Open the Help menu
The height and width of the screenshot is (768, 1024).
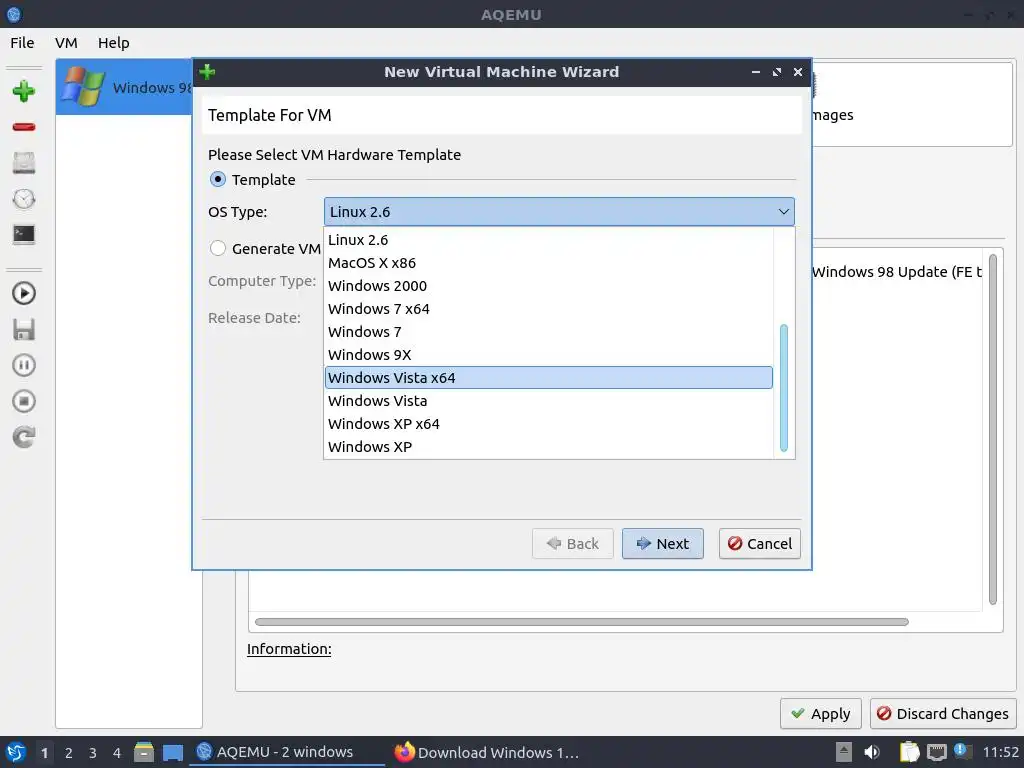[x=114, y=42]
